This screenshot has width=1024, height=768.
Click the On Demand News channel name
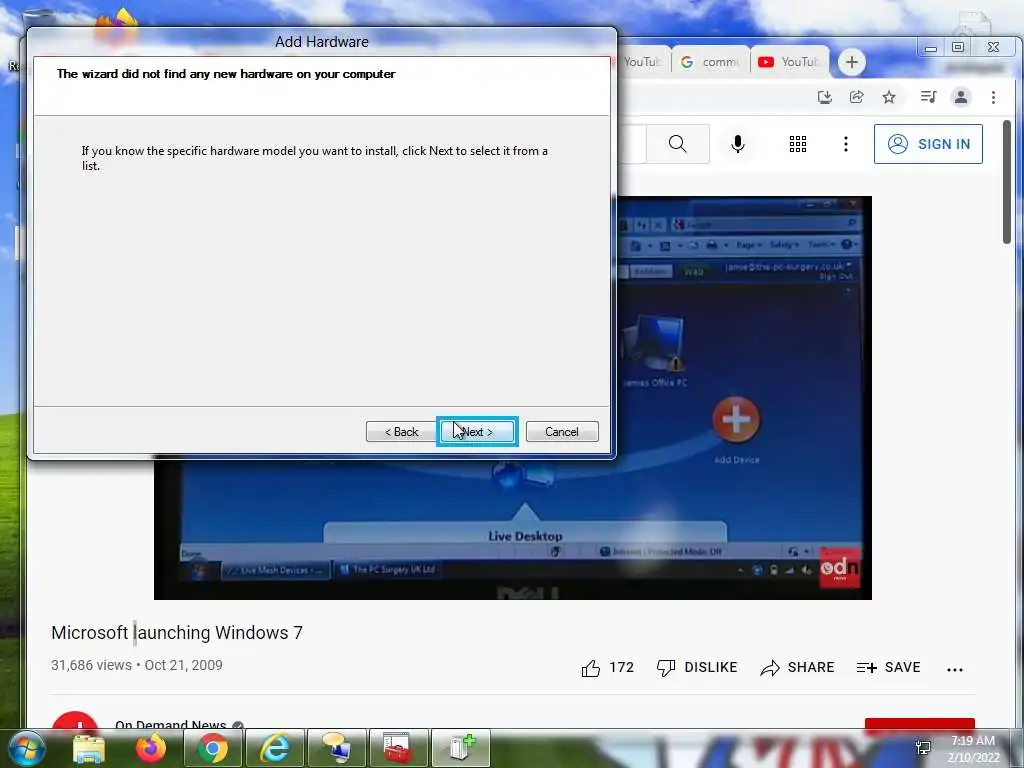click(x=170, y=724)
